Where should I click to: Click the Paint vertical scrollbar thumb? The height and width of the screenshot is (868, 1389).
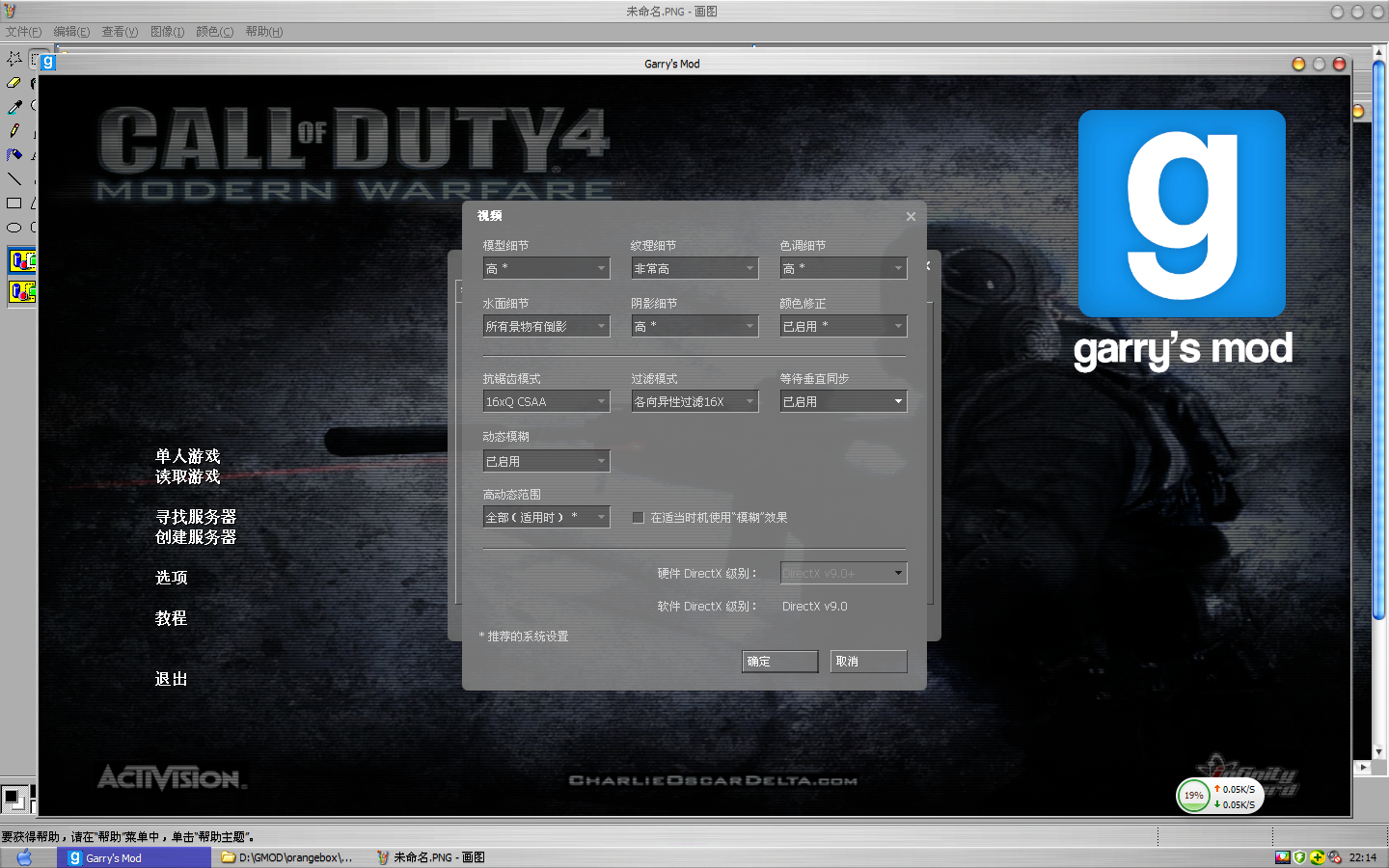click(1379, 339)
